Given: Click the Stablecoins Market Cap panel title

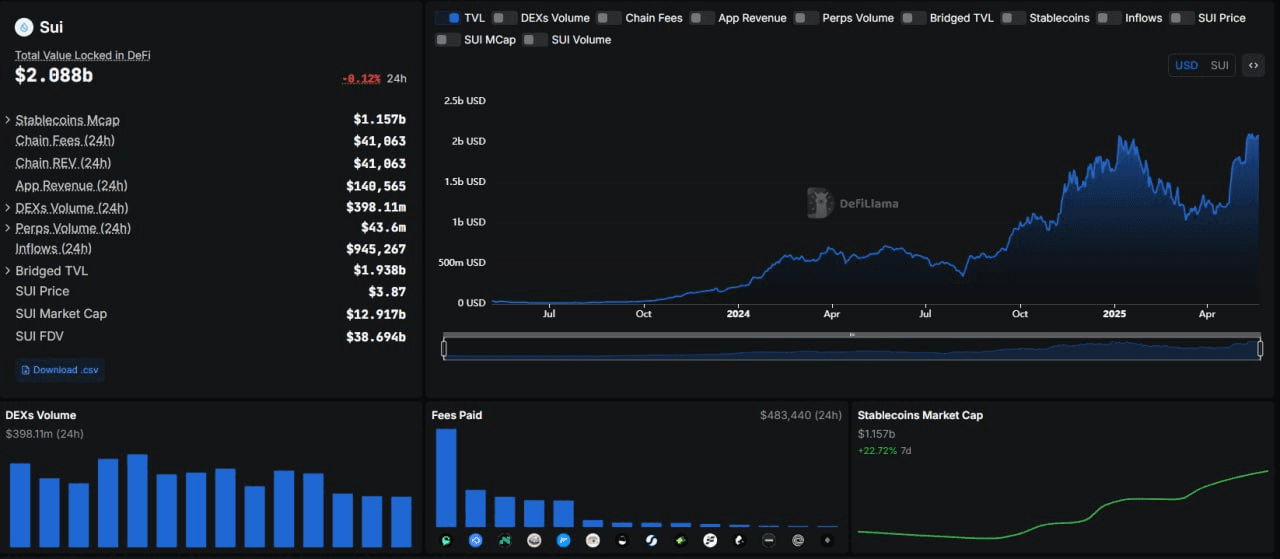Looking at the screenshot, I should pos(920,415).
